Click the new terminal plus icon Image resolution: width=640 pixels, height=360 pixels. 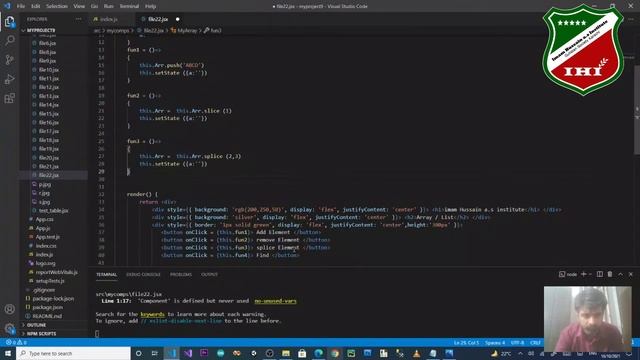584,274
